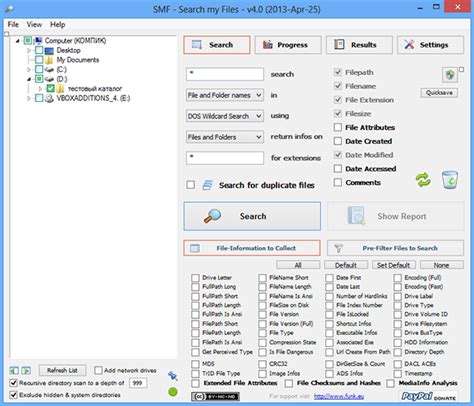Check the Drive Letter checkbox
Screen dimensions: 474x406
pyautogui.click(x=195, y=278)
